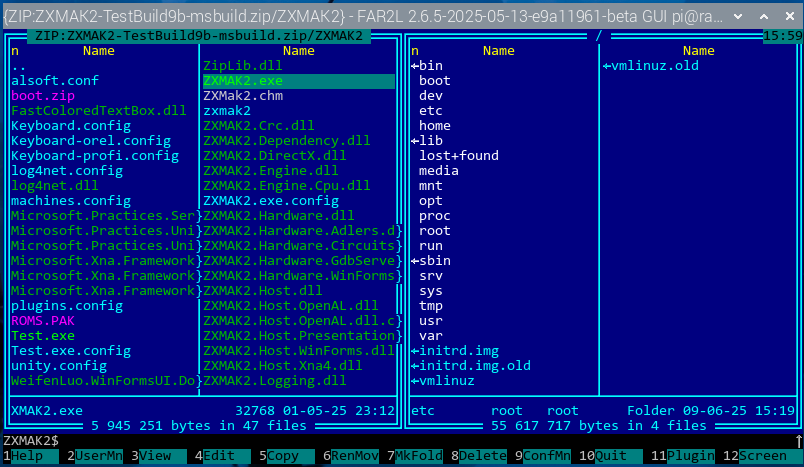Select the dev folder in right panel

[431, 96]
